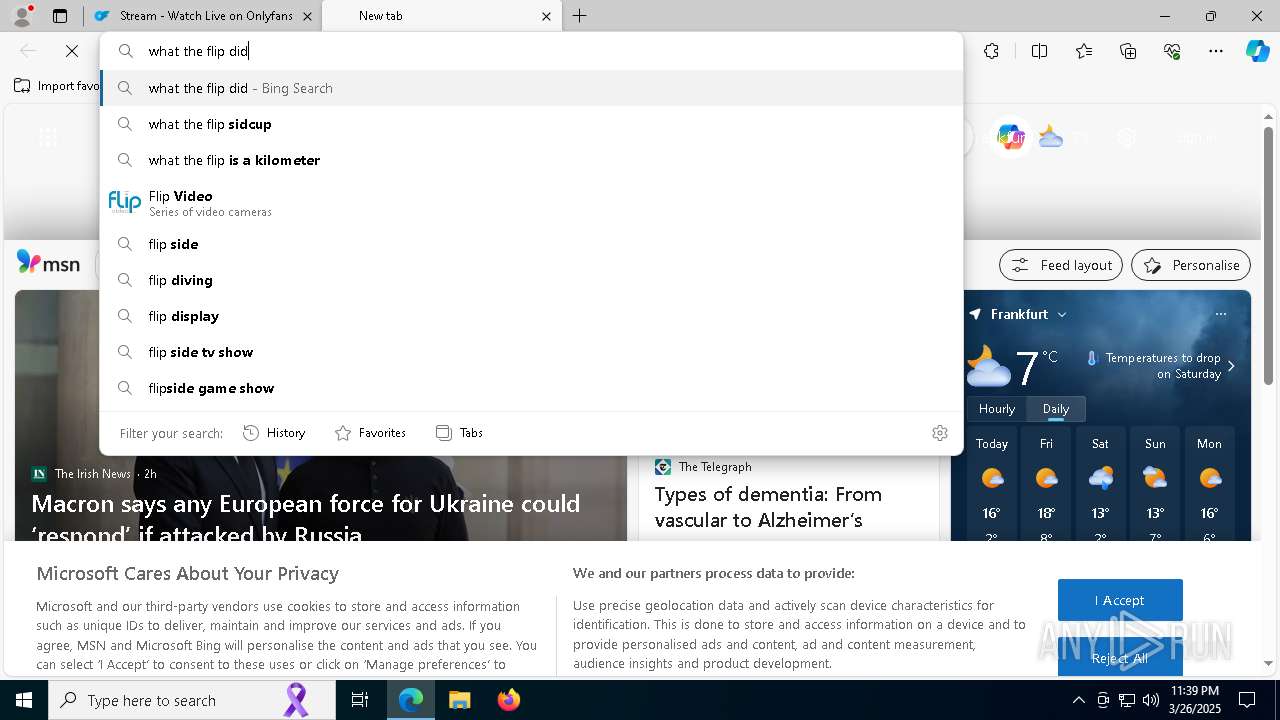1280x720 pixels.
Task: Open address bar suggestion settings gear
Action: point(940,433)
